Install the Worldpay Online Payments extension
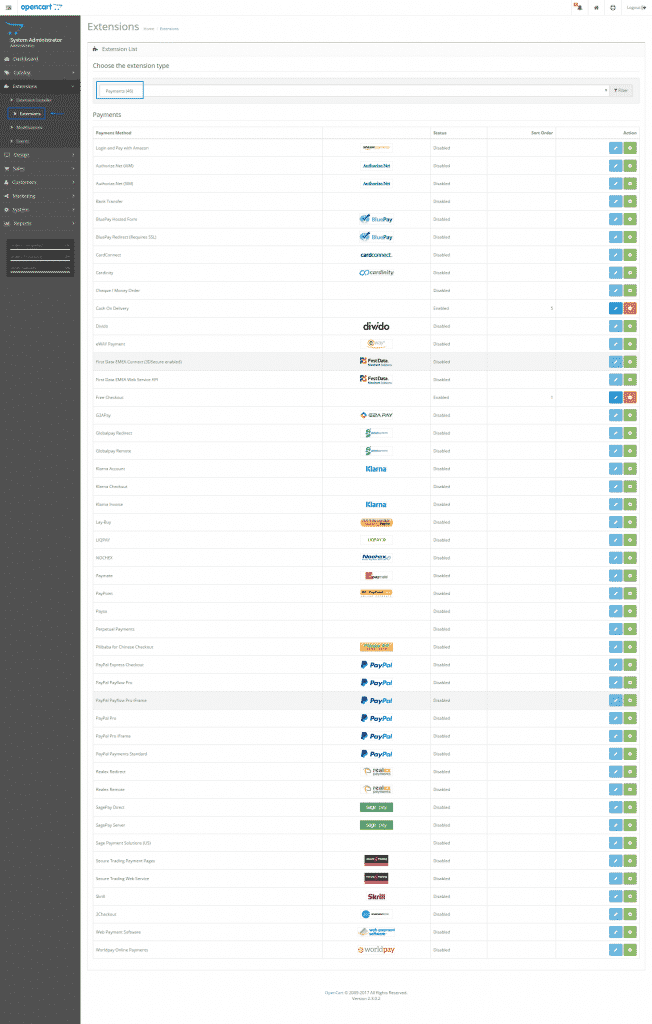The width and height of the screenshot is (652, 1024). click(x=630, y=949)
